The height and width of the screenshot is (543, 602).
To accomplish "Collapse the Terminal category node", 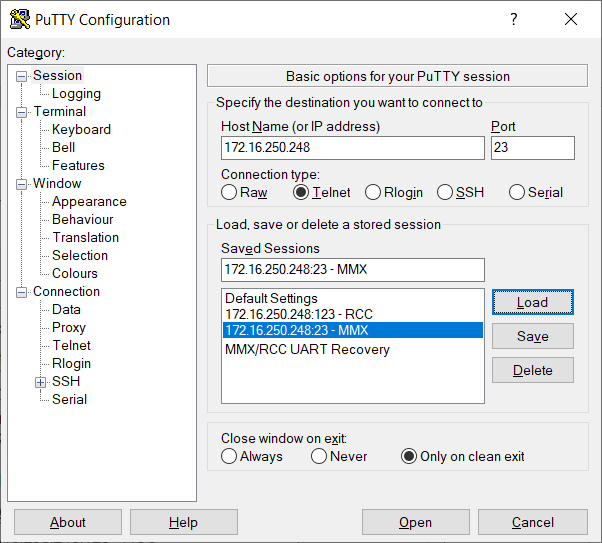I will click(22, 112).
